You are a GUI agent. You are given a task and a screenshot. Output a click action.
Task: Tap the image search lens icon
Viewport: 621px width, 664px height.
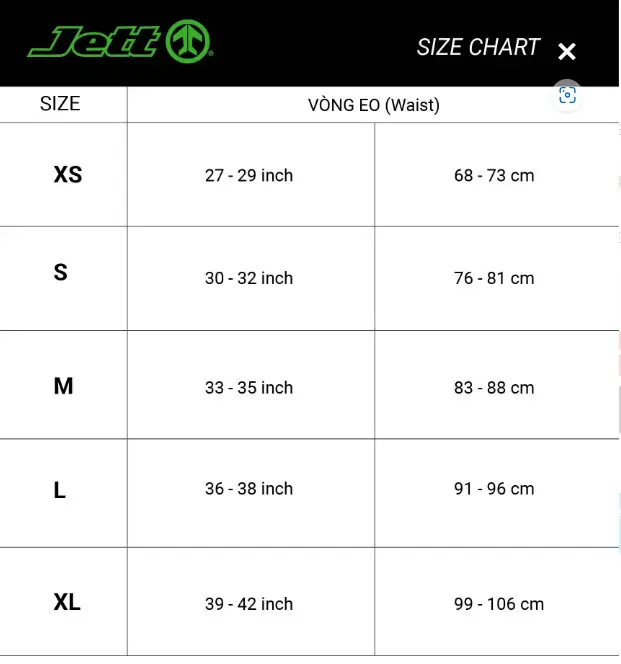567,95
